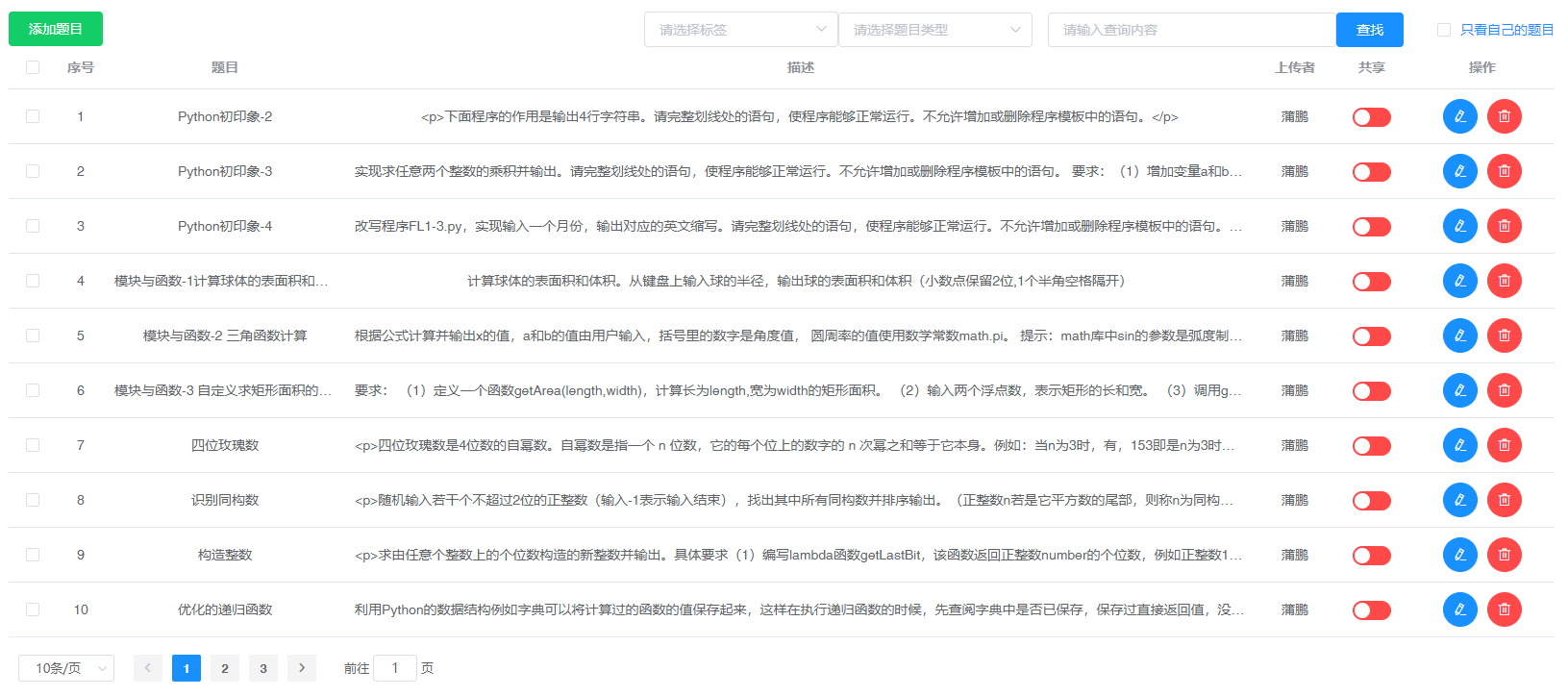Click edit icon for Python初印象-2 row

1459,116
